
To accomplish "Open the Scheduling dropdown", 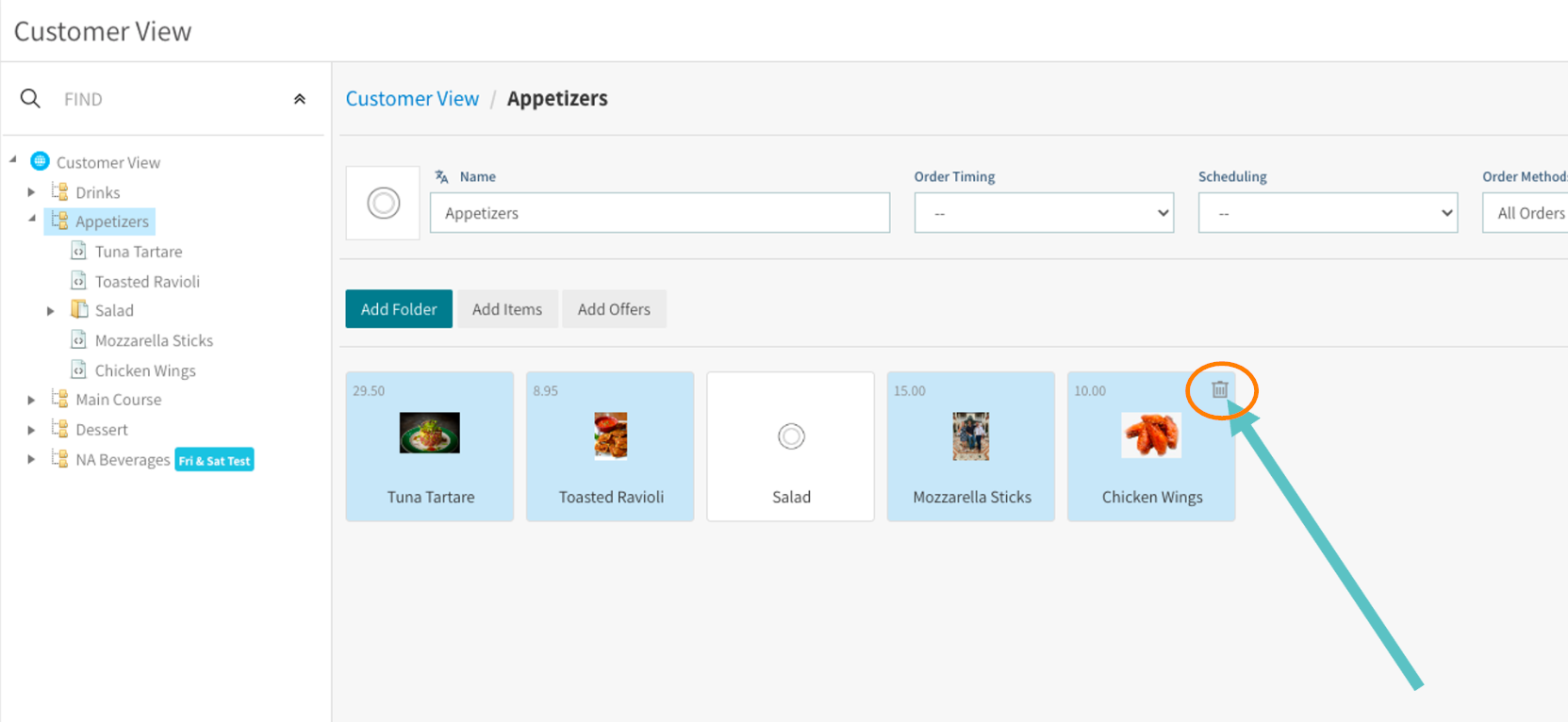I will 1327,213.
